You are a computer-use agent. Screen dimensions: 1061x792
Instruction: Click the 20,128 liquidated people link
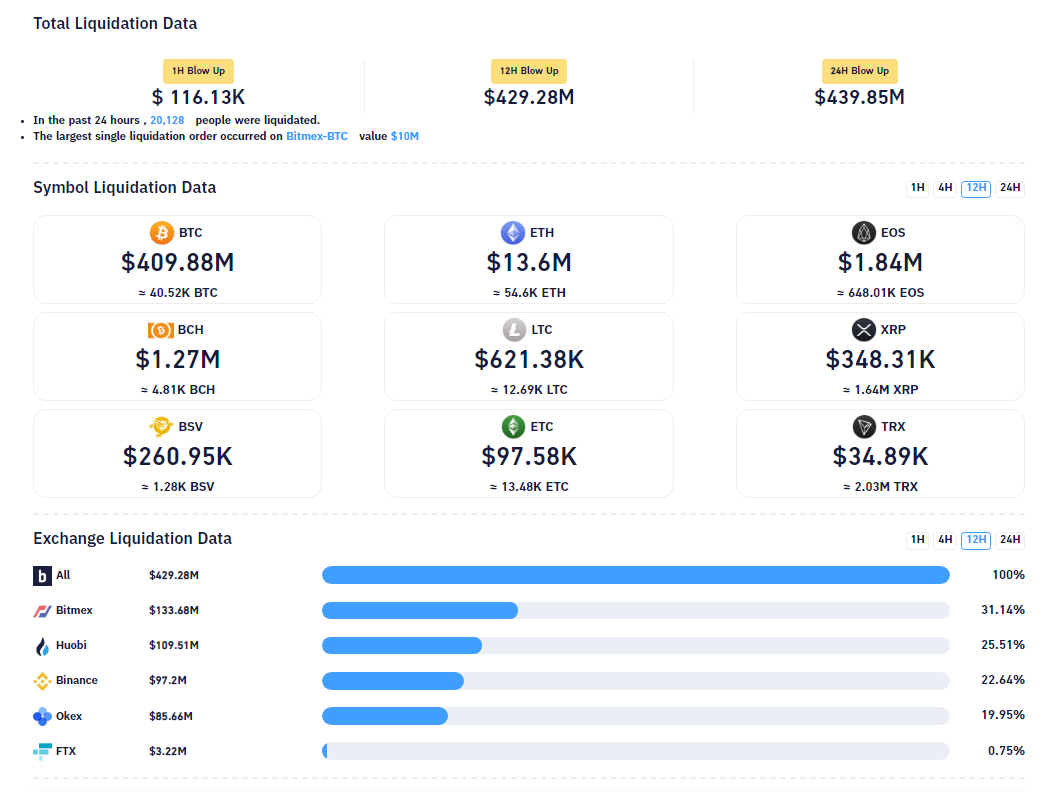click(x=167, y=120)
